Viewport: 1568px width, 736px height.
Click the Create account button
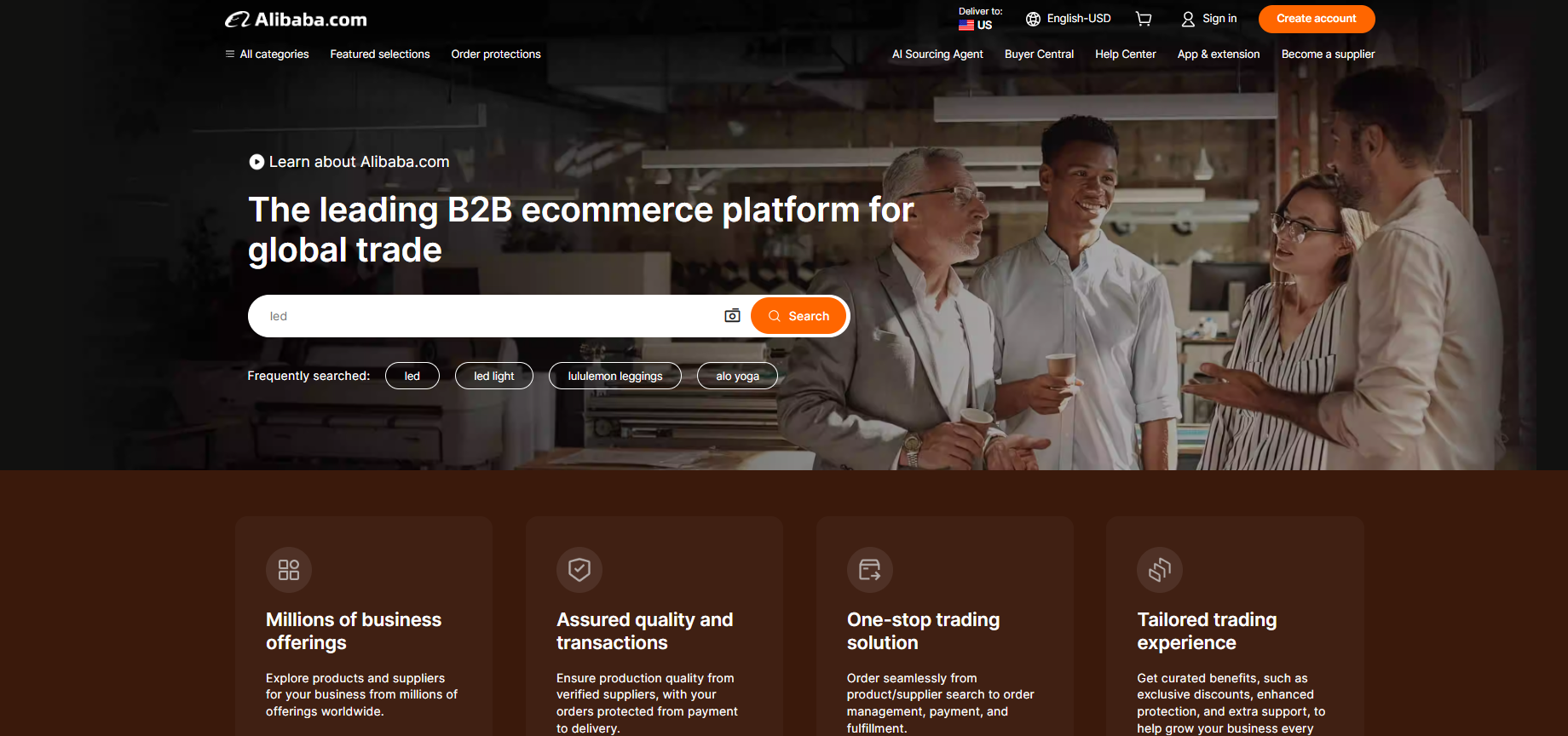click(x=1317, y=19)
